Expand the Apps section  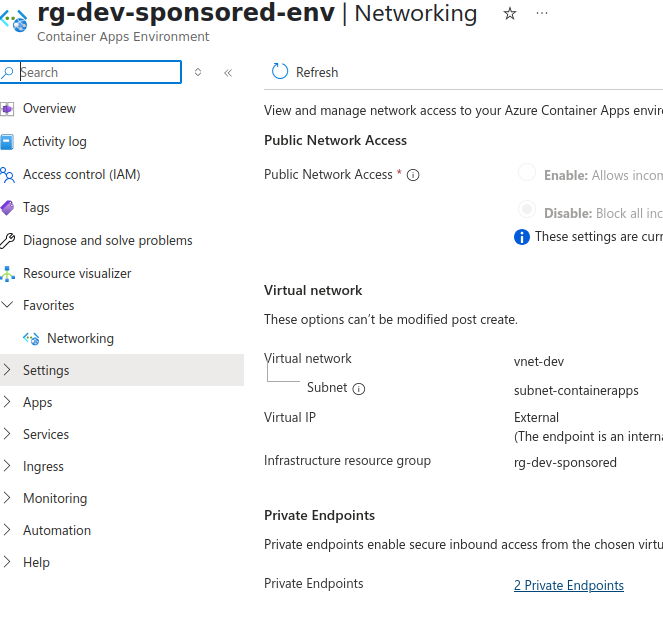(x=7, y=402)
